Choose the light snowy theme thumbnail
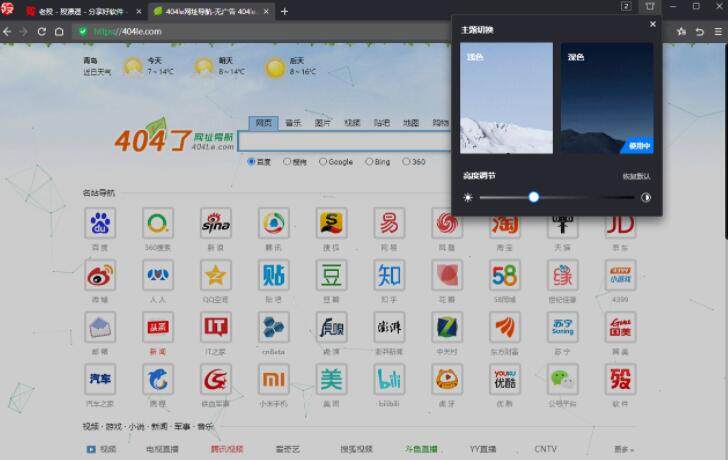Viewport: 728px width, 460px height. click(x=506, y=98)
